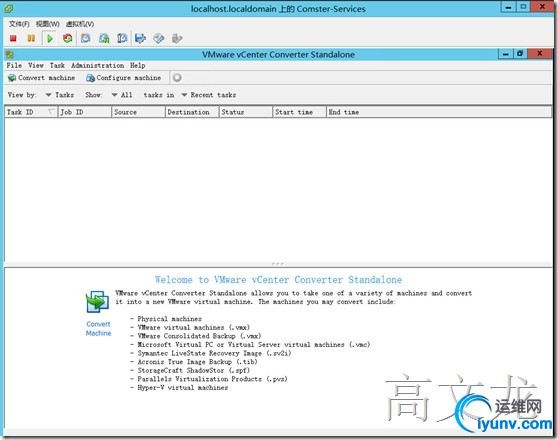558x440 pixels.
Task: Click 'VMware Consolidated Backup (.vmx)' text
Action: click(x=199, y=336)
